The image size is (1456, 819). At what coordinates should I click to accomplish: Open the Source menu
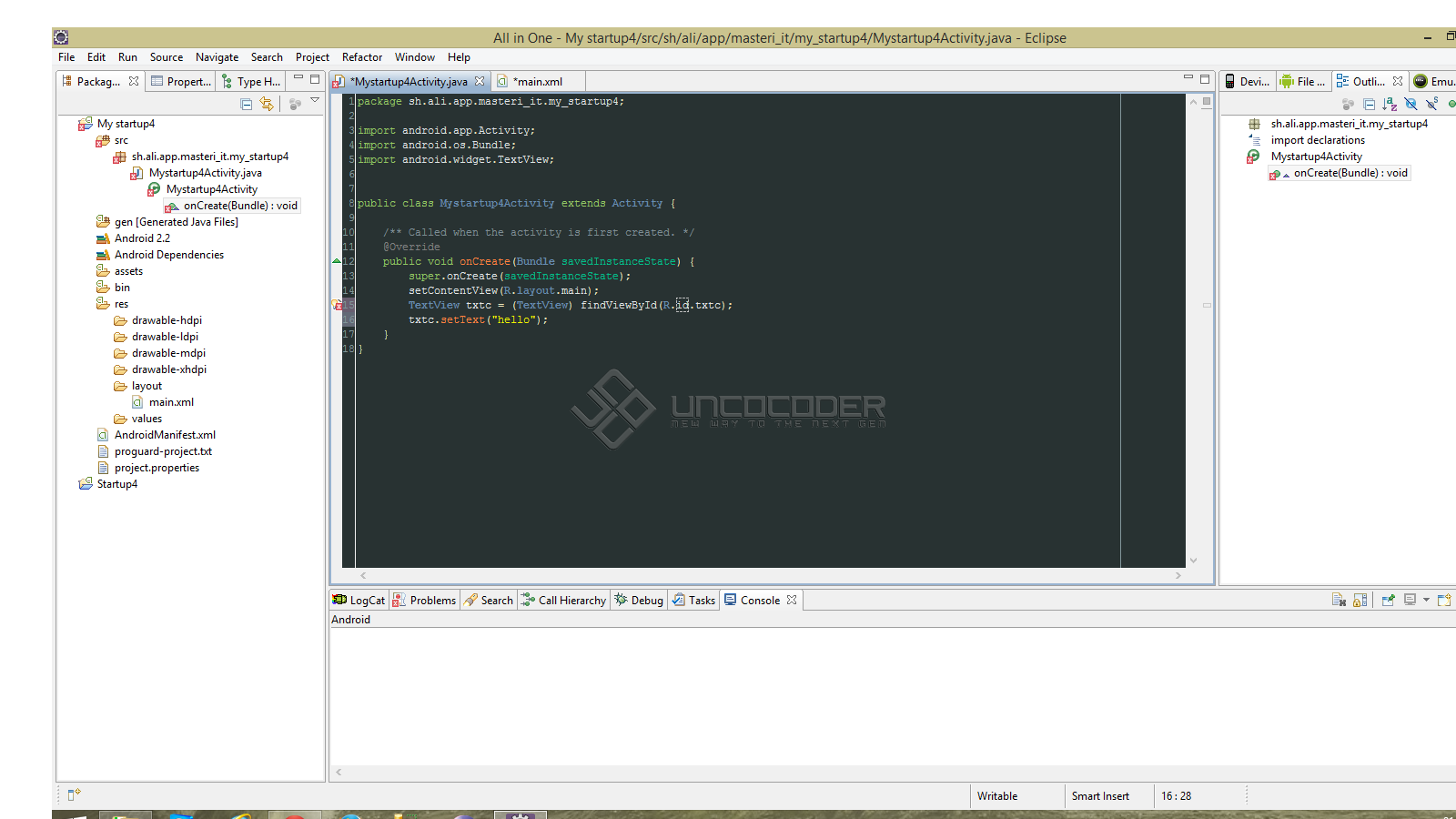[167, 57]
